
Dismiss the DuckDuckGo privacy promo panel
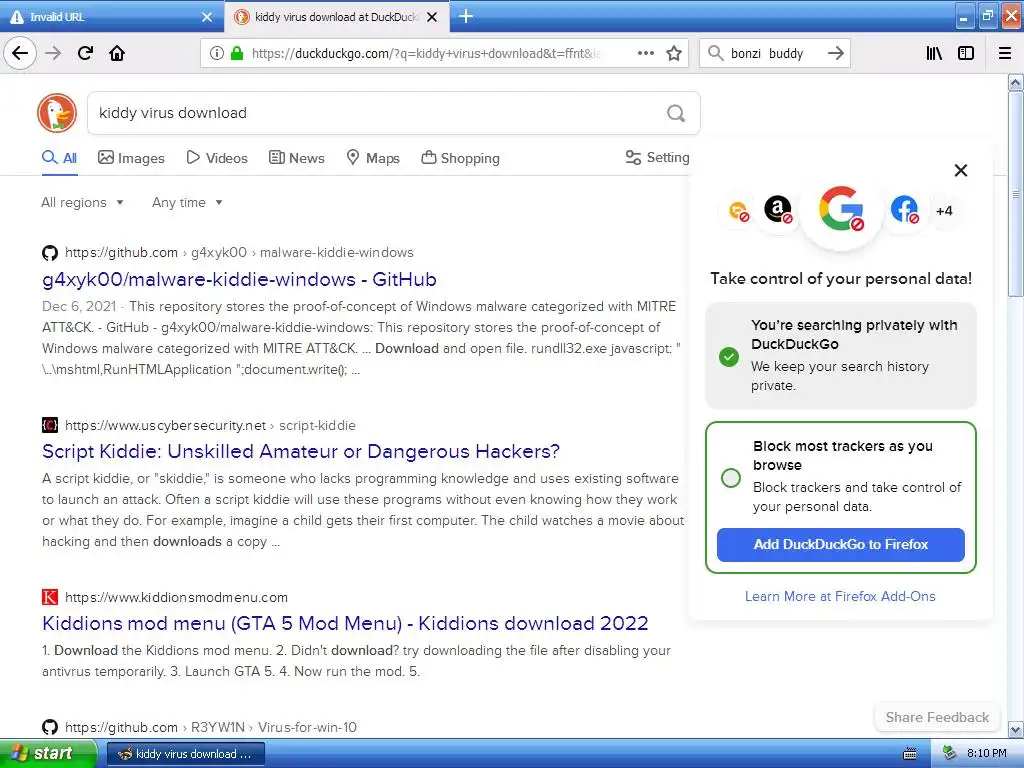pyautogui.click(x=961, y=170)
